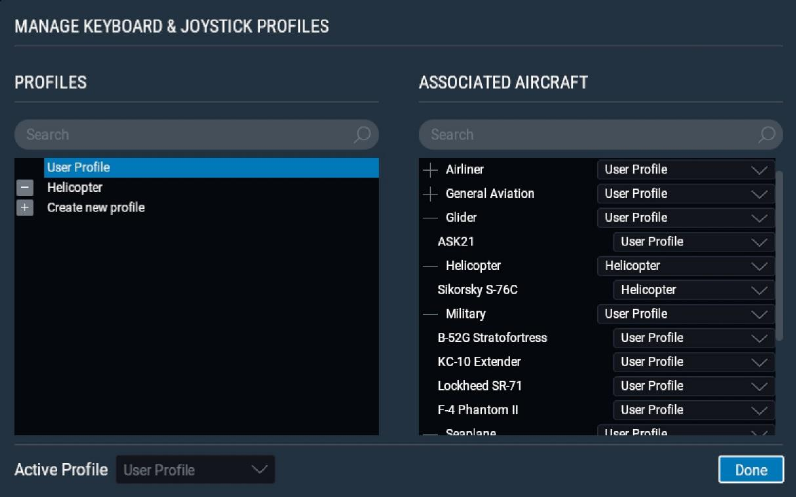Image resolution: width=796 pixels, height=497 pixels.
Task: Expand the General Aviation category
Action: click(431, 194)
